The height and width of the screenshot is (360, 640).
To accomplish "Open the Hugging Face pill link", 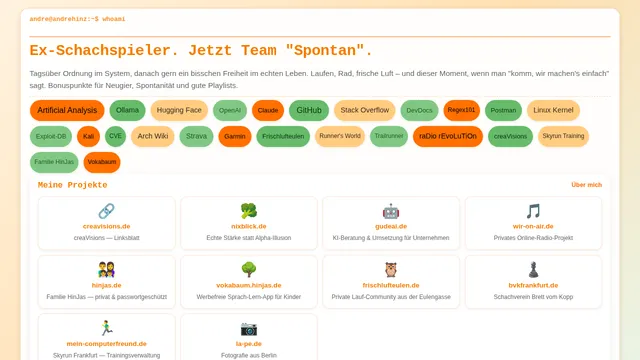I will pos(179,110).
